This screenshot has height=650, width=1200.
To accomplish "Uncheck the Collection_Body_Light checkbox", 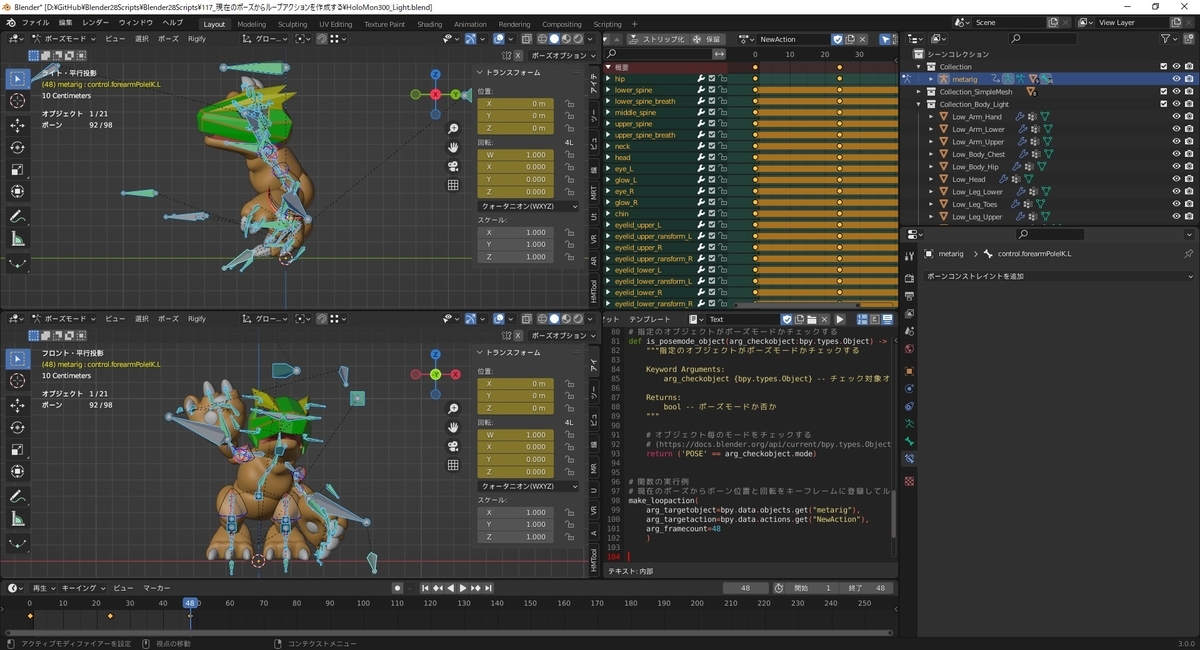I will click(1163, 103).
